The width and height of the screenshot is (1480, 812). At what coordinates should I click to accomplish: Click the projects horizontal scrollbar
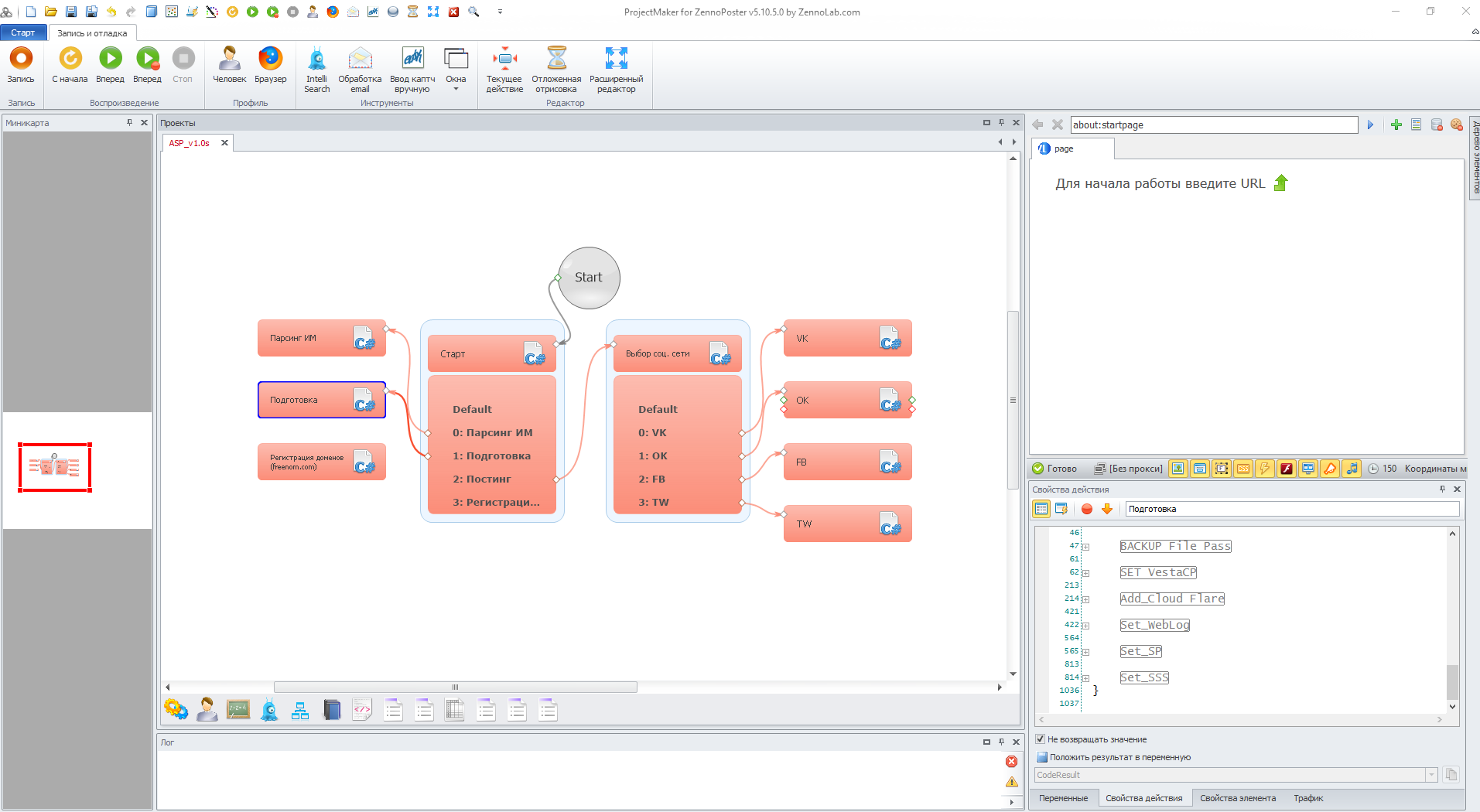pyautogui.click(x=455, y=687)
